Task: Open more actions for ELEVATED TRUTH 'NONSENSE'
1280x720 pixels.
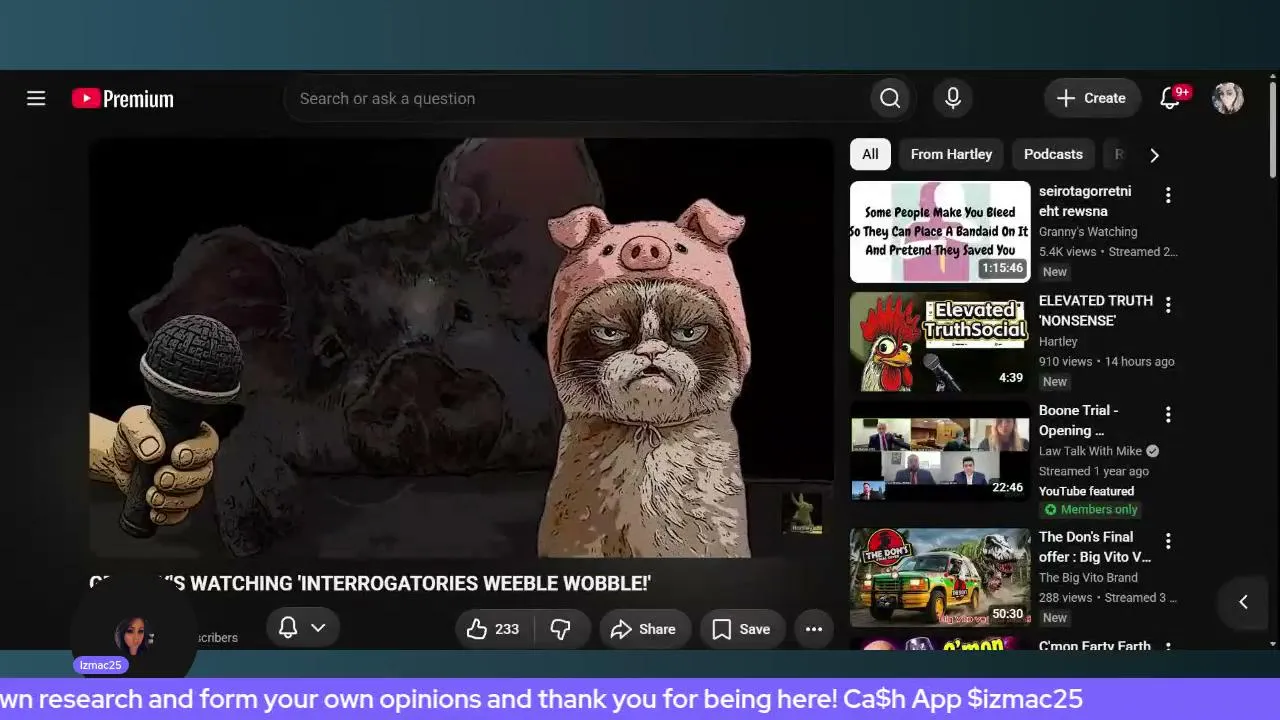Action: click(1167, 305)
